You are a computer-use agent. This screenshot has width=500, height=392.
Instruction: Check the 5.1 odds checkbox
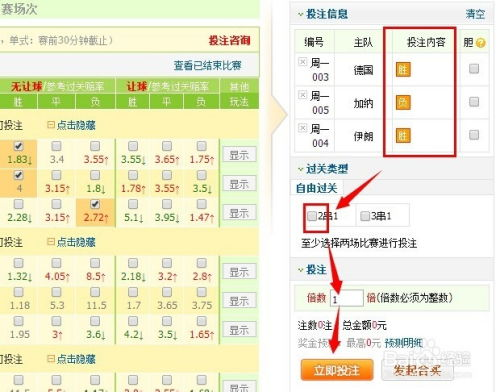[133, 204]
